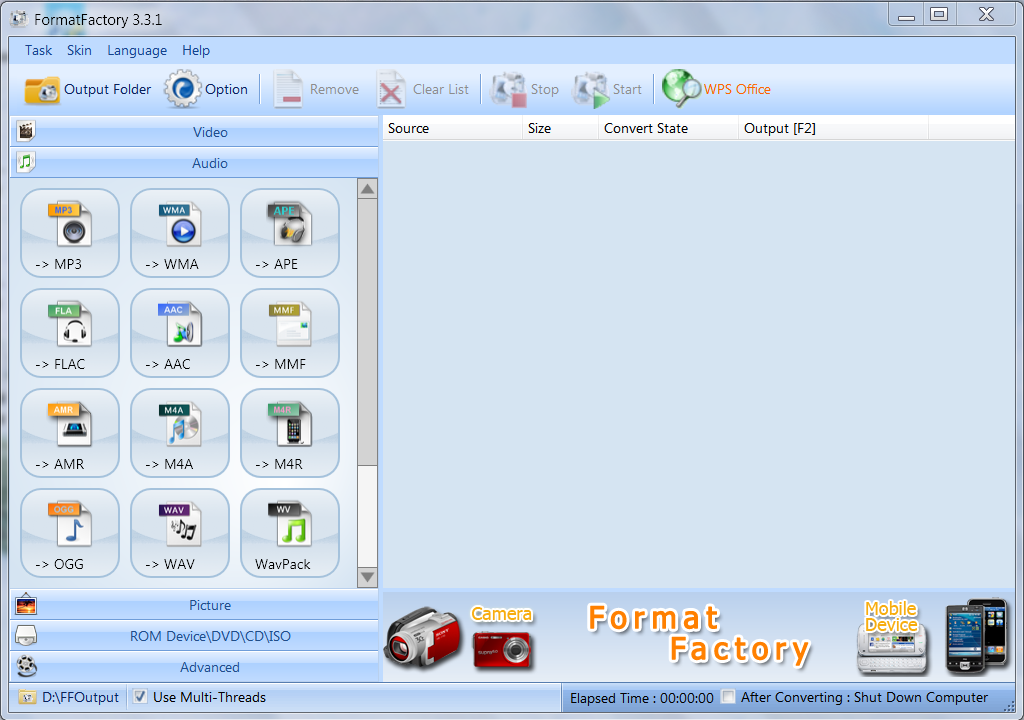This screenshot has width=1024, height=720.
Task: Click the Remove toolbar button
Action: pos(317,90)
